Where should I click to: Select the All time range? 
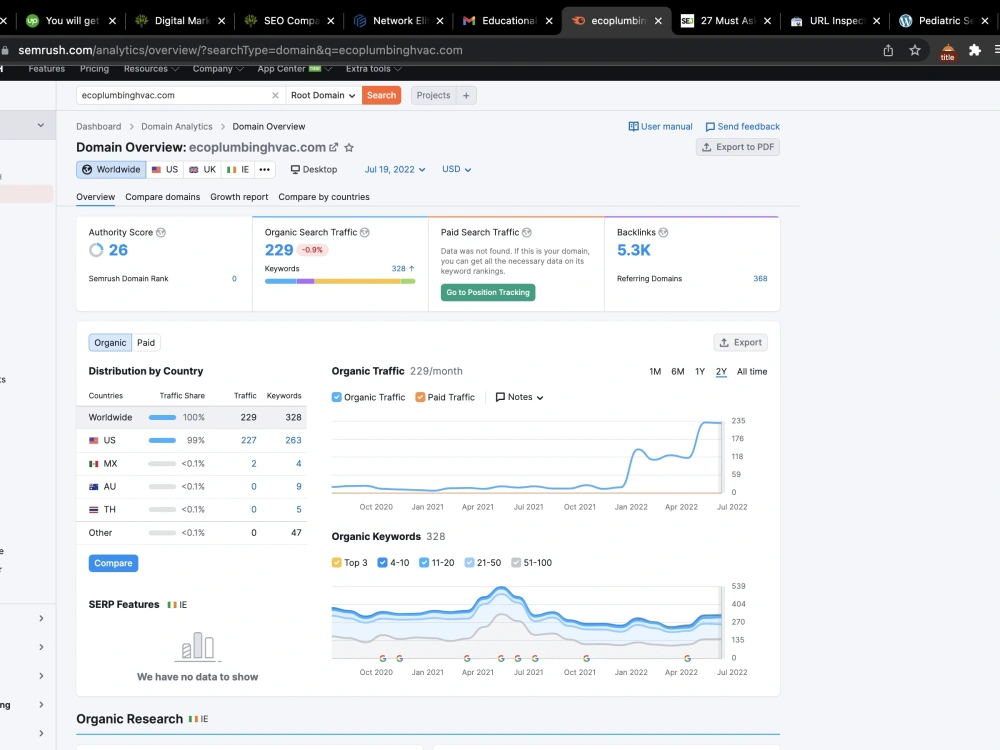click(752, 371)
